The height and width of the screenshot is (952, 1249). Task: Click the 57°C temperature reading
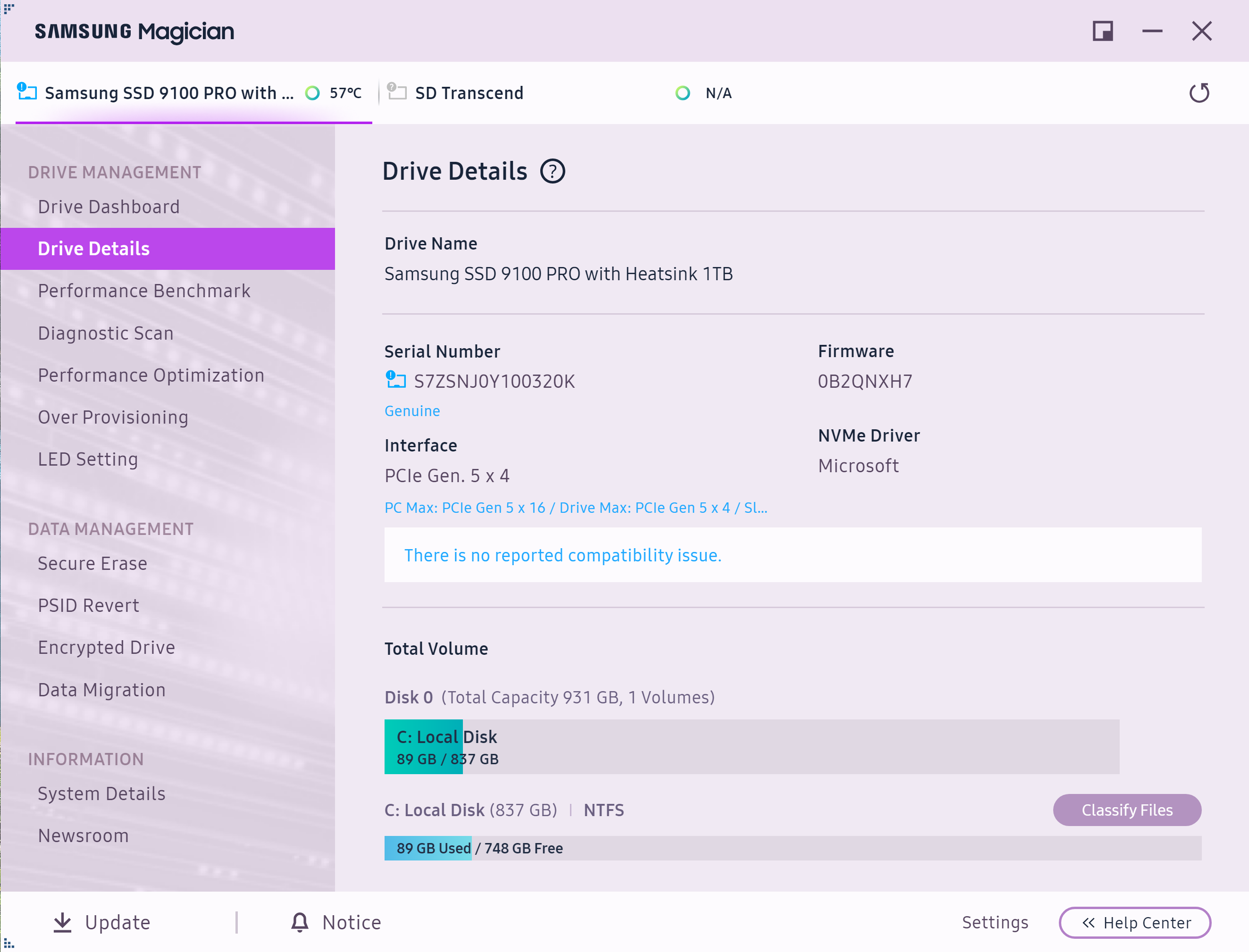345,93
